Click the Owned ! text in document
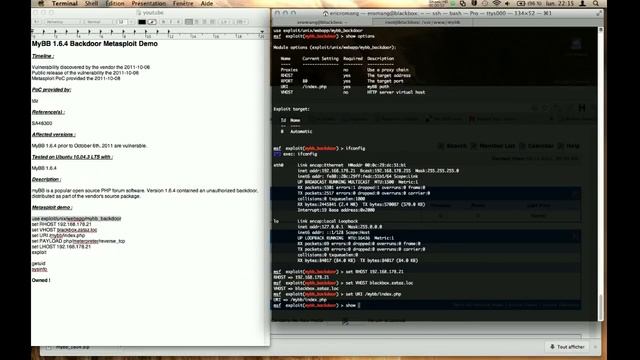This screenshot has height=360, width=640. pos(41,280)
